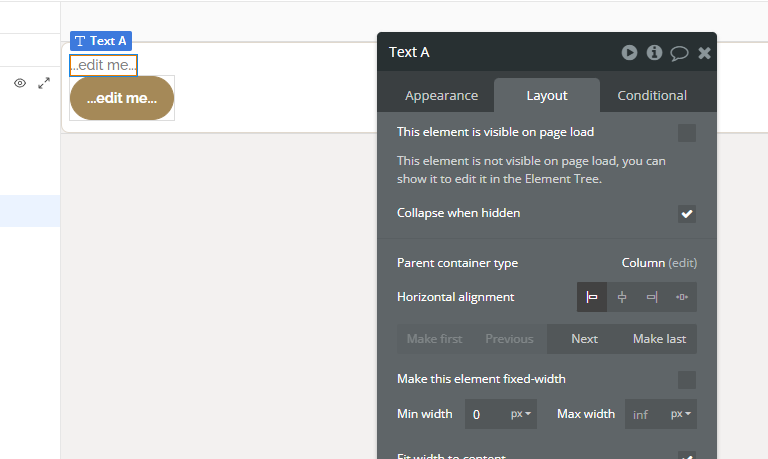Uncheck Collapse when hidden checkbox
The image size is (768, 459).
point(687,214)
